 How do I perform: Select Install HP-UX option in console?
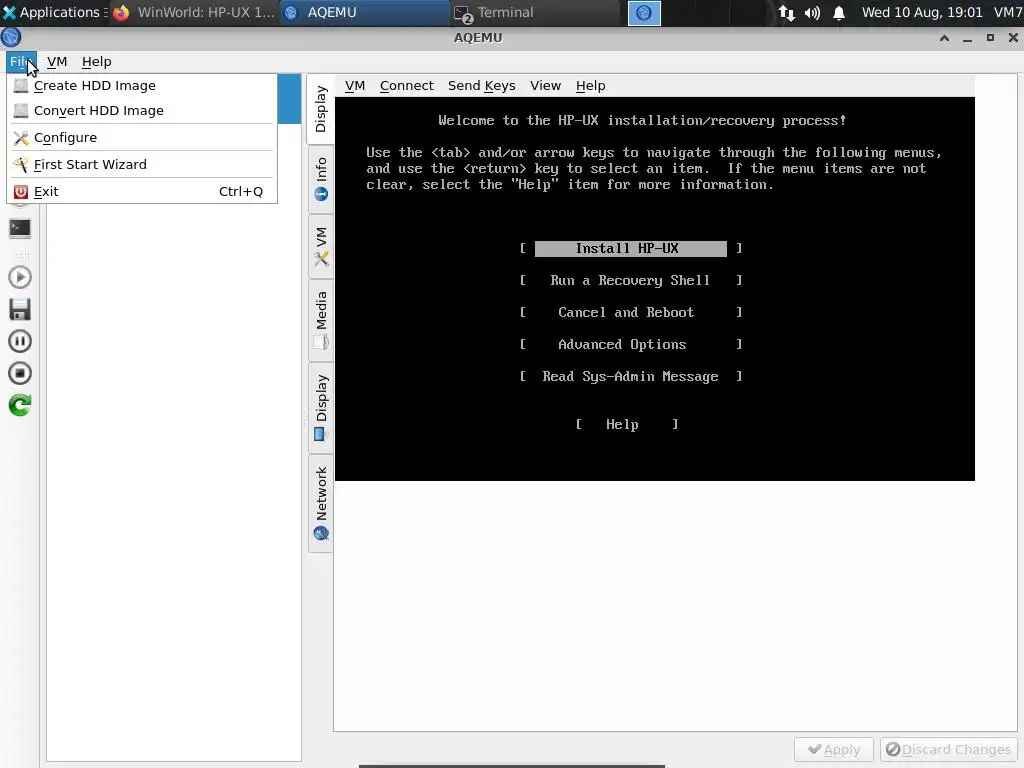630,249
